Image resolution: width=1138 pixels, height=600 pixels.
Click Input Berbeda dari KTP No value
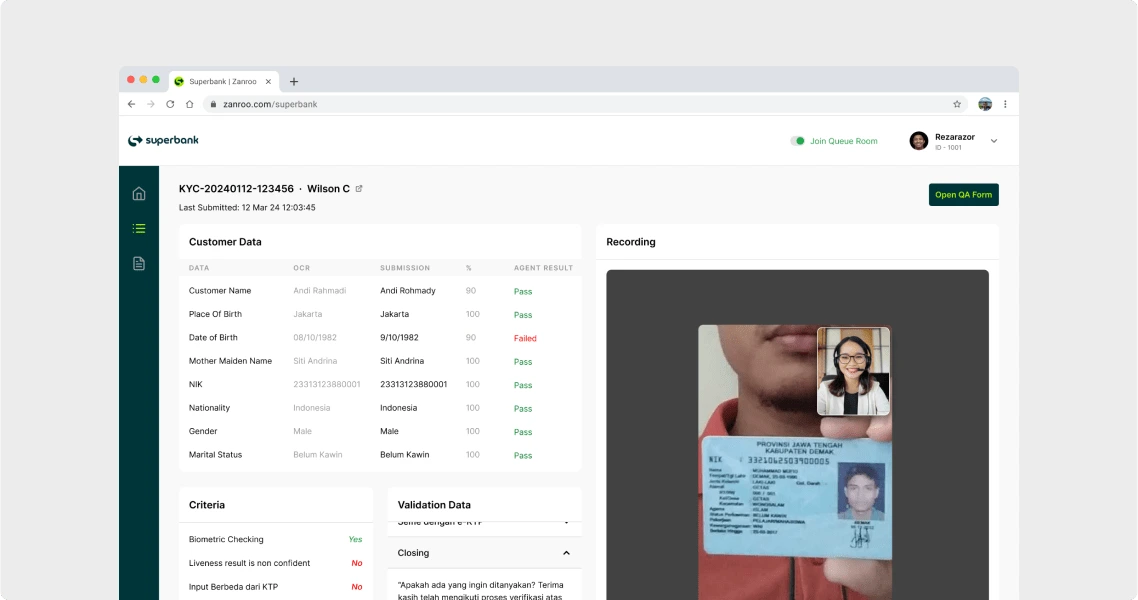coord(356,587)
